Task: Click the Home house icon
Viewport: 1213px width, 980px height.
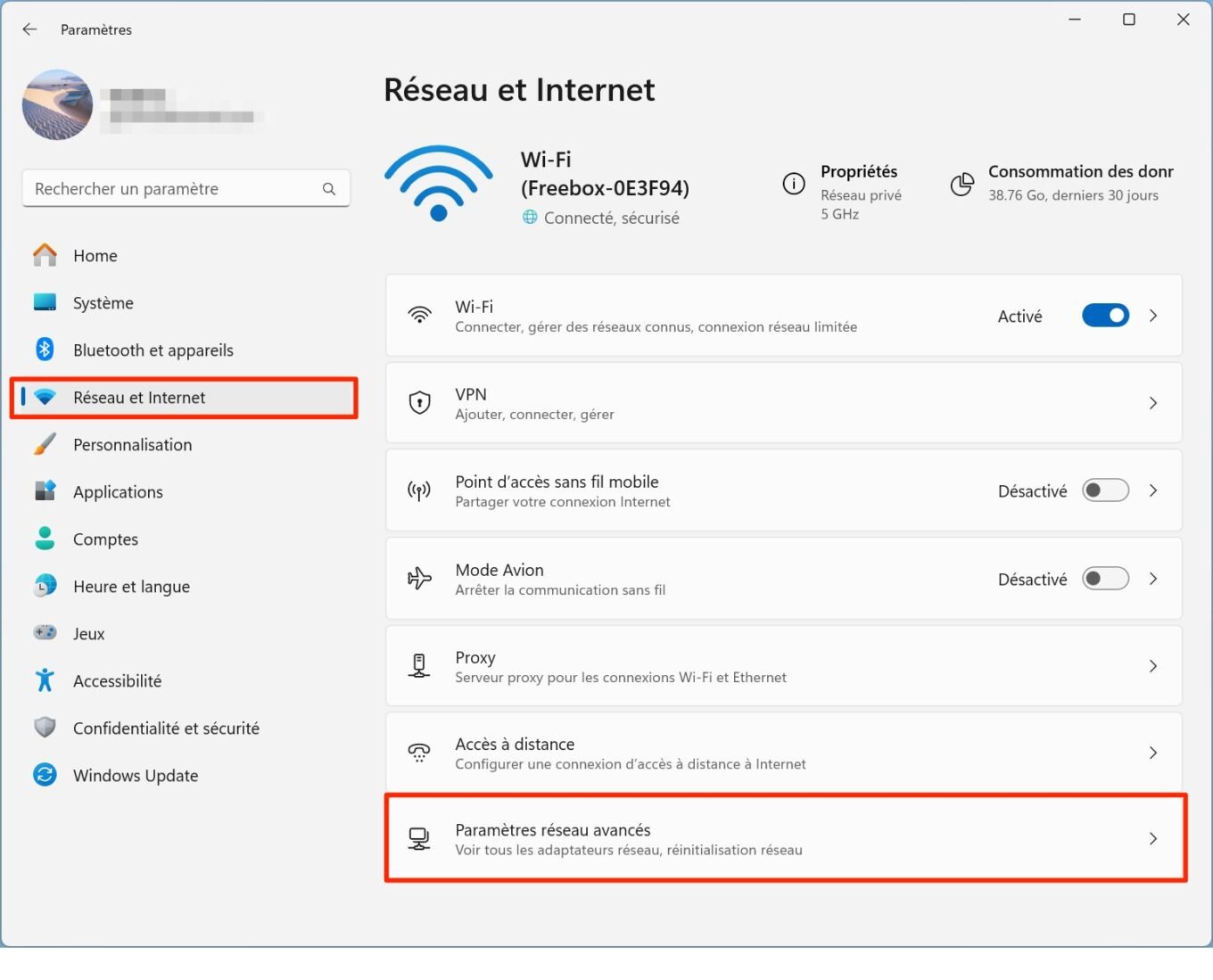Action: point(45,255)
